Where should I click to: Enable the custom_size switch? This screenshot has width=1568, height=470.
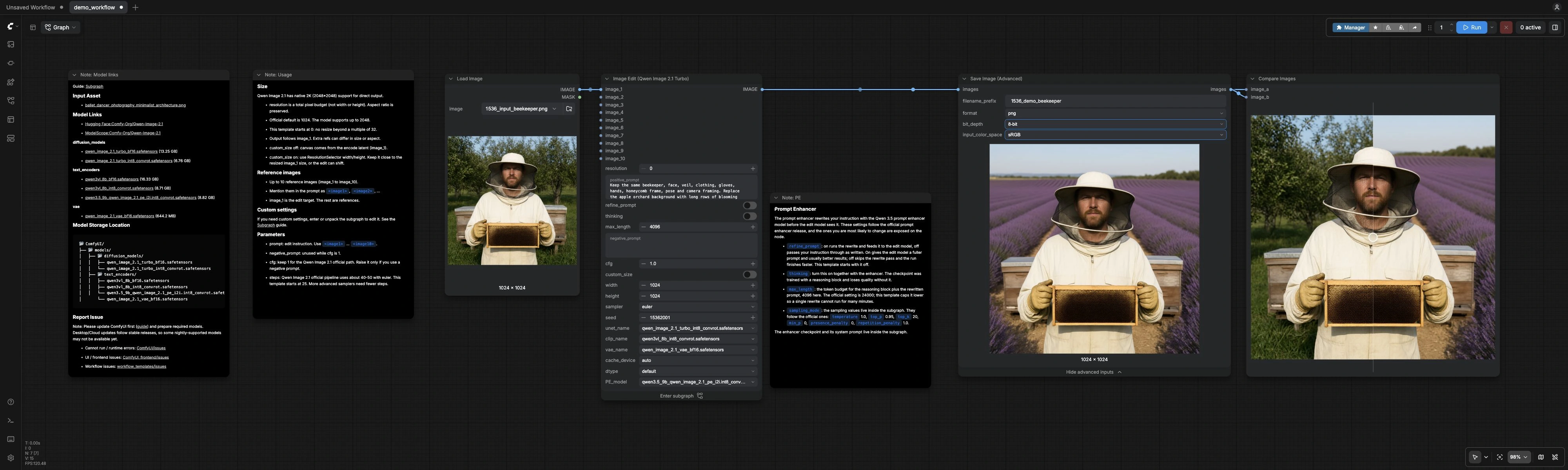click(749, 275)
